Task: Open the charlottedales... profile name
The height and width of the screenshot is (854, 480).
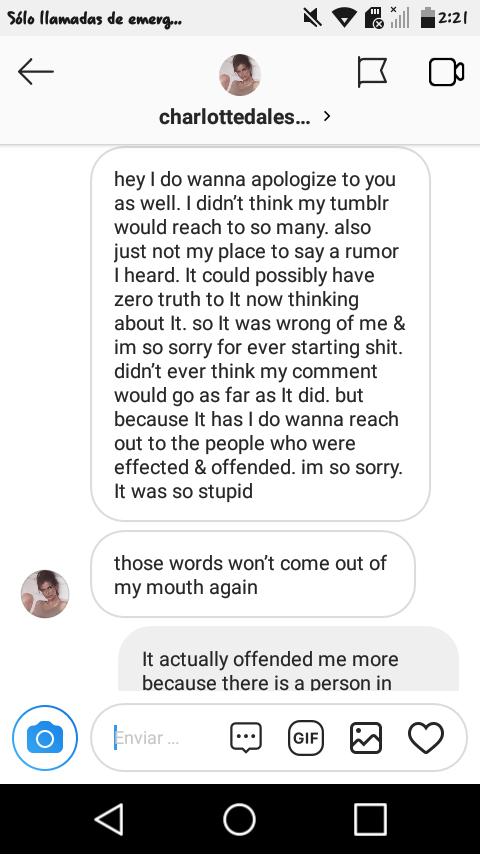Action: pyautogui.click(x=234, y=117)
